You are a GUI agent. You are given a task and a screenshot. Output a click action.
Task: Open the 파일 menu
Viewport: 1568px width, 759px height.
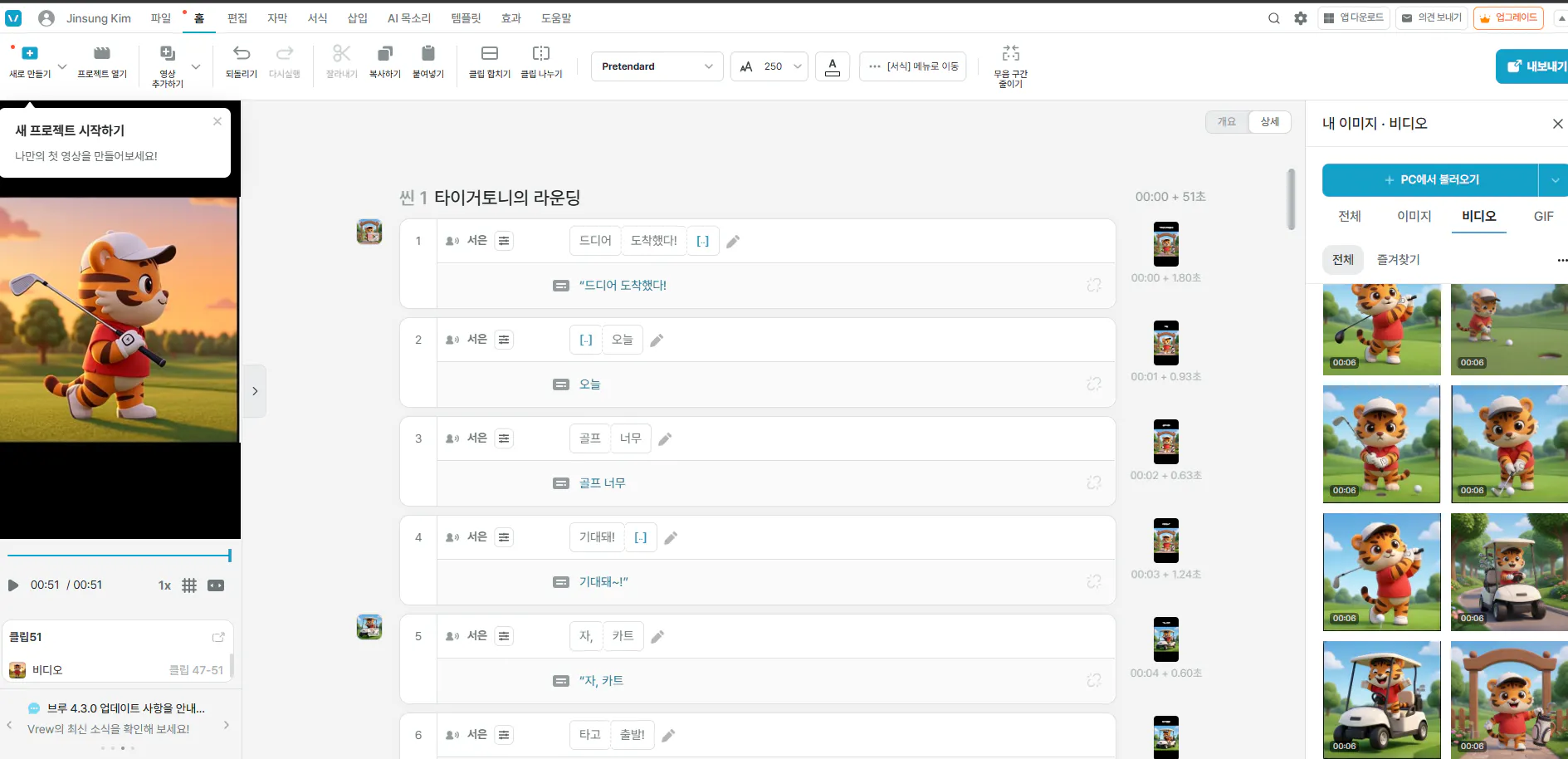point(161,18)
